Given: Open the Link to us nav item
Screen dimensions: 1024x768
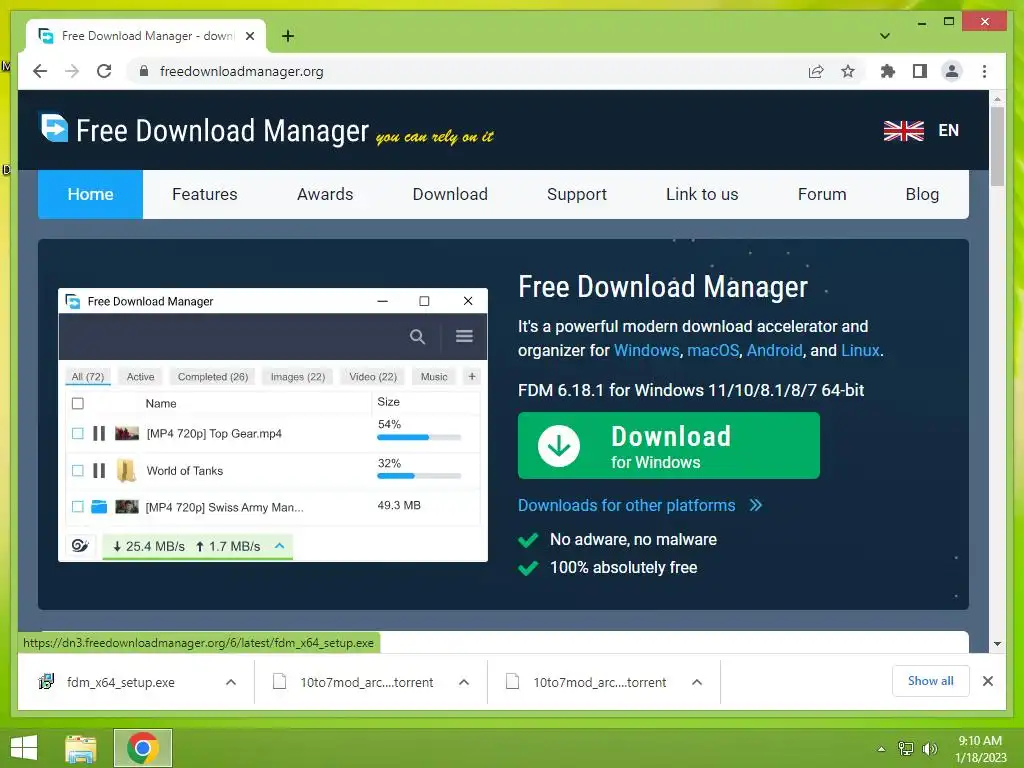Looking at the screenshot, I should click(x=702, y=194).
